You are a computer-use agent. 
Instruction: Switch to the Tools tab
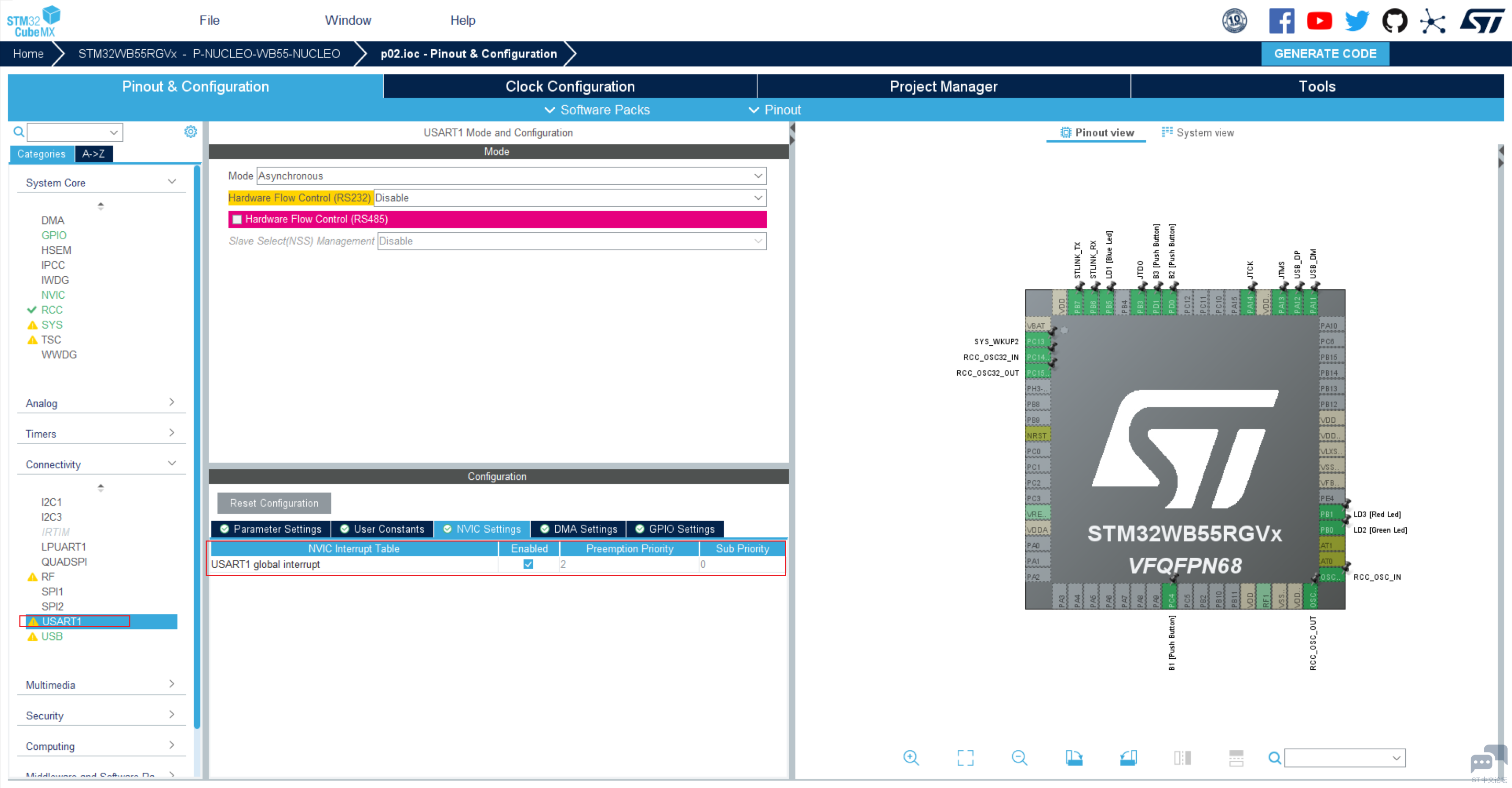(x=1317, y=86)
